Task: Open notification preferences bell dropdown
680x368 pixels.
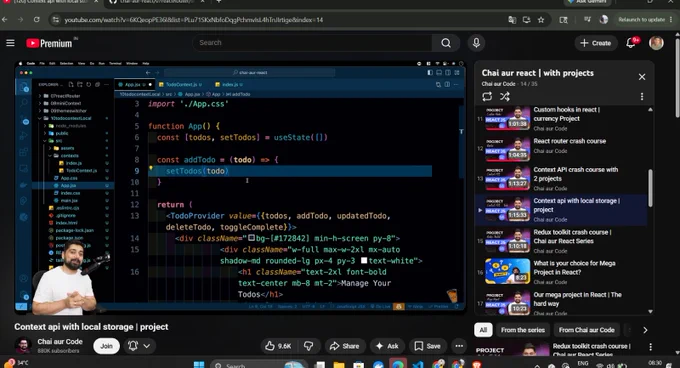Action: pos(139,346)
